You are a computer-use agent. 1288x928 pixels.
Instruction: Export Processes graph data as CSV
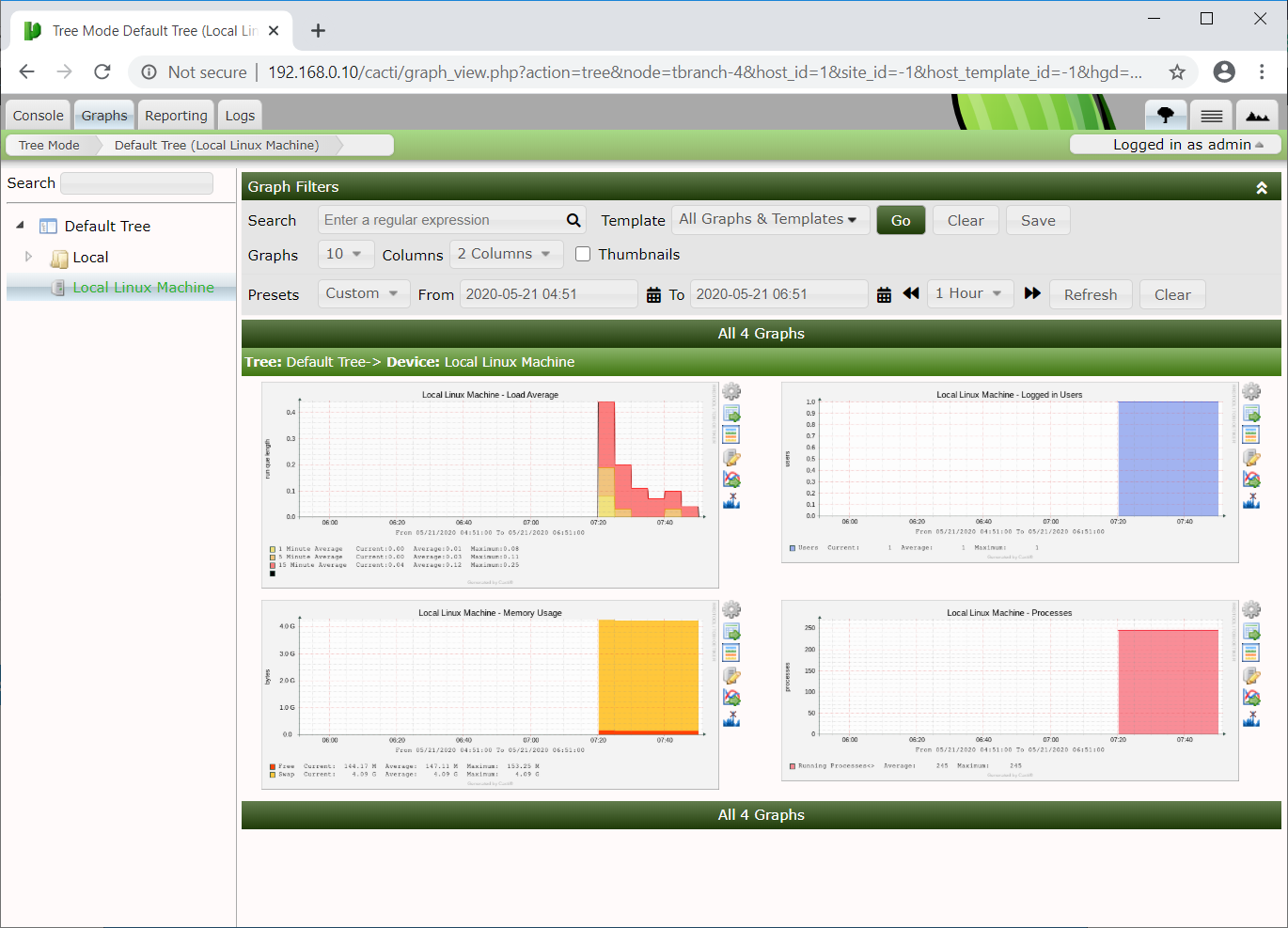pyautogui.click(x=1251, y=632)
